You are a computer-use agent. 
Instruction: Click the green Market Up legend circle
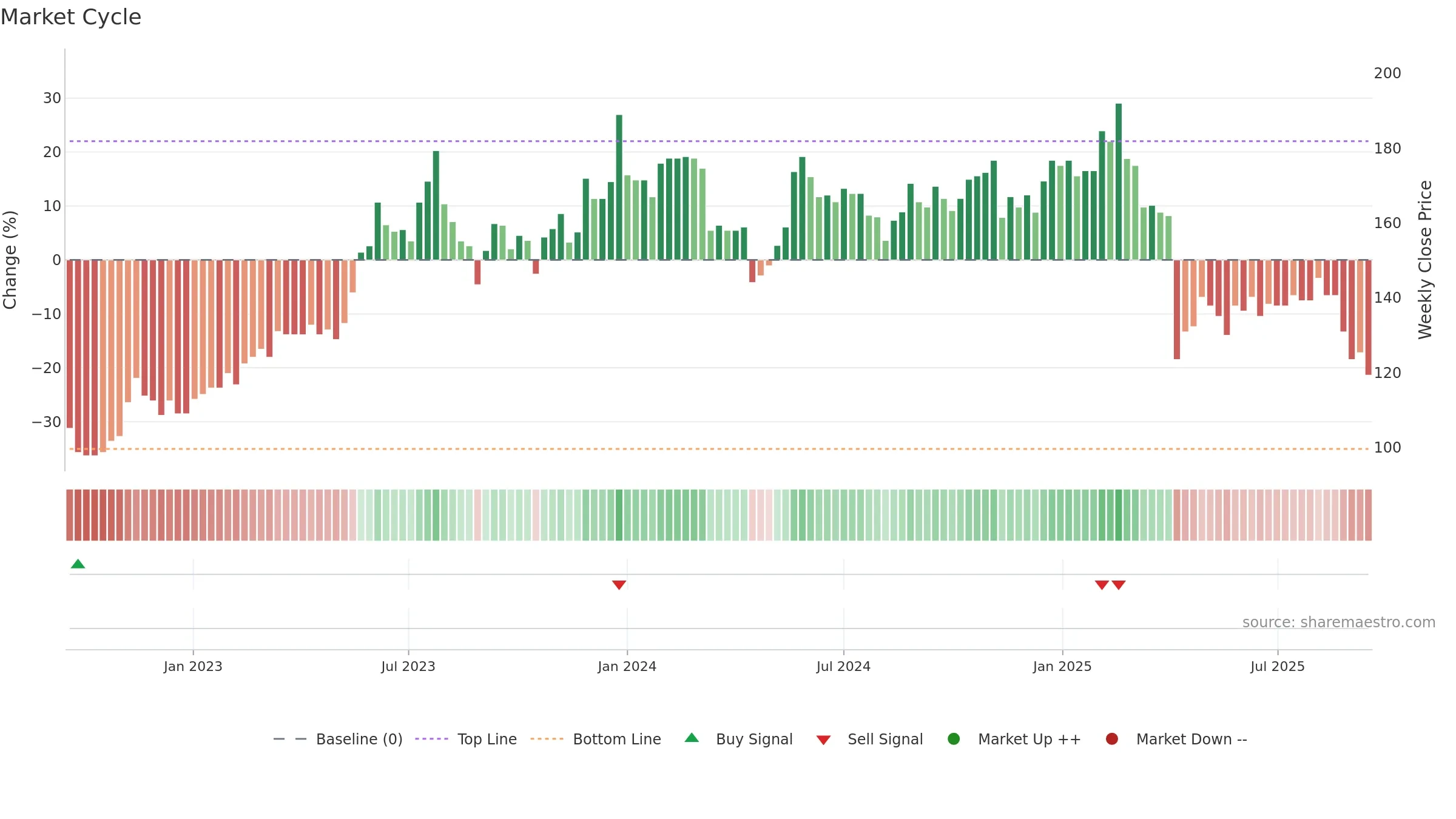point(954,739)
